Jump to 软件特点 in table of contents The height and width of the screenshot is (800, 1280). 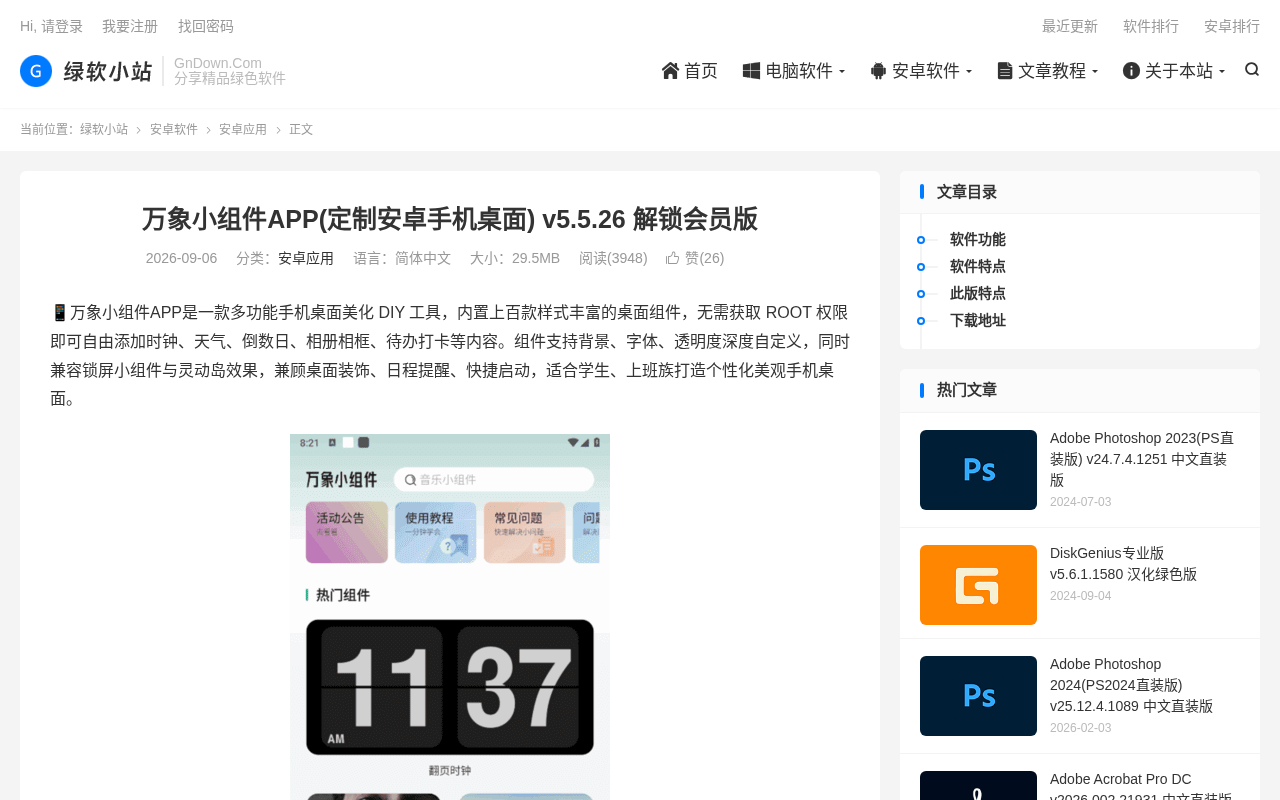tap(978, 266)
